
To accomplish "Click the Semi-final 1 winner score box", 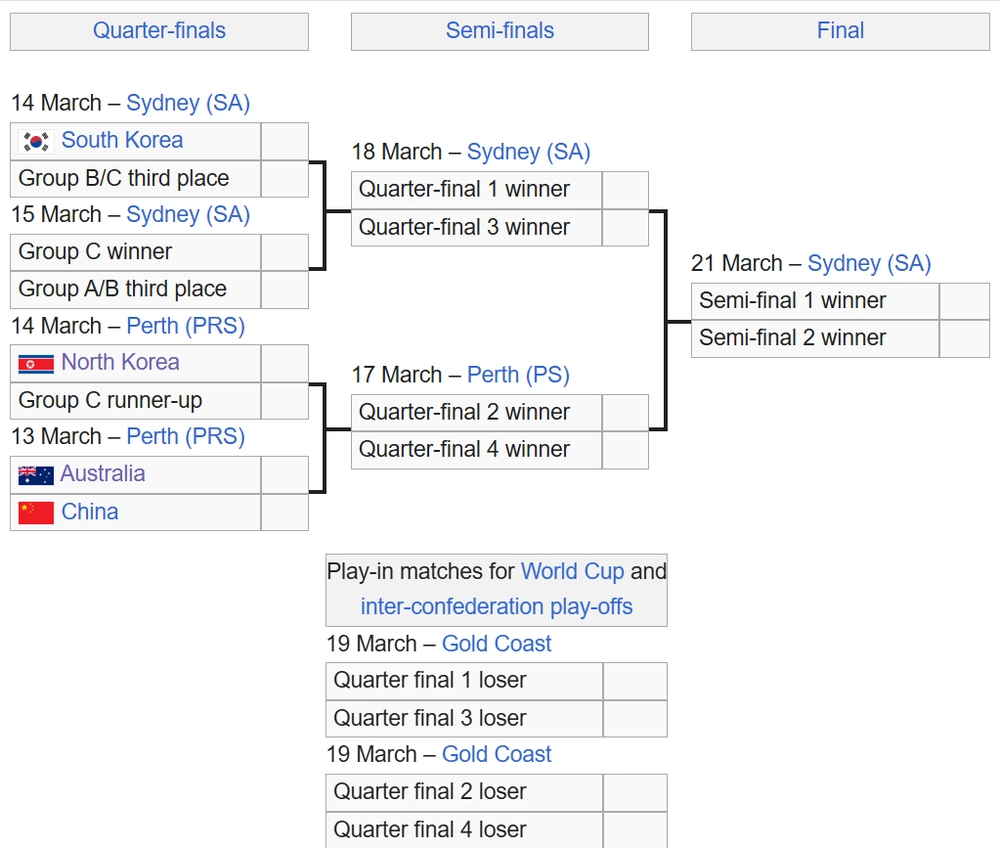I will point(964,301).
